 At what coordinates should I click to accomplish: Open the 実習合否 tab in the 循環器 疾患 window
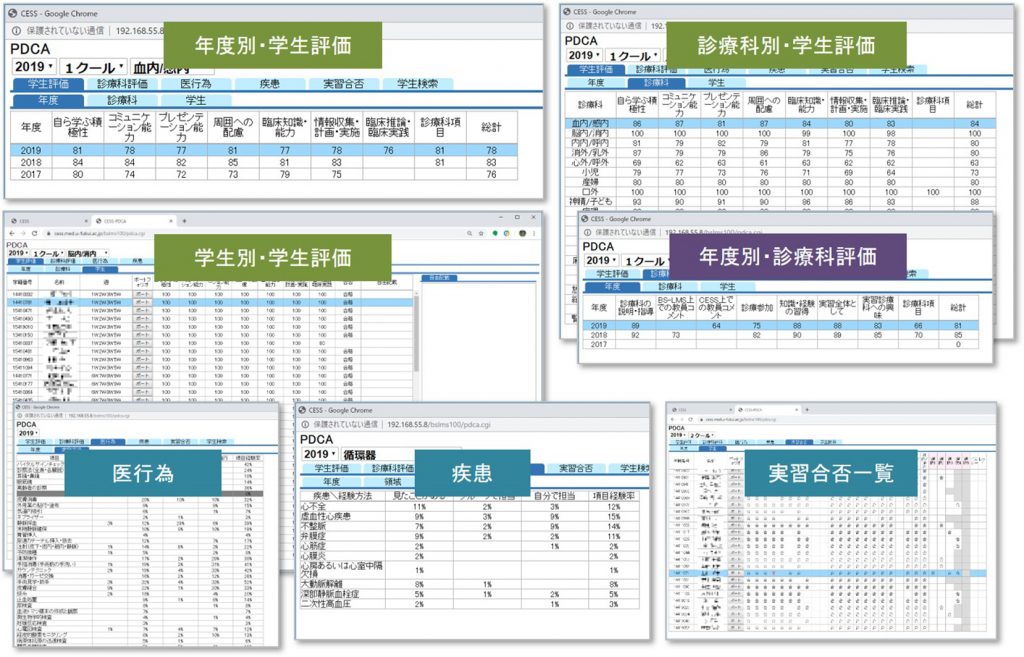576,468
